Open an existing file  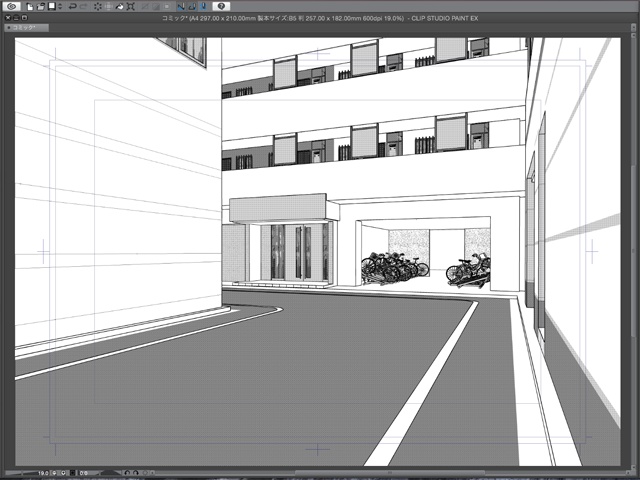(x=40, y=6)
